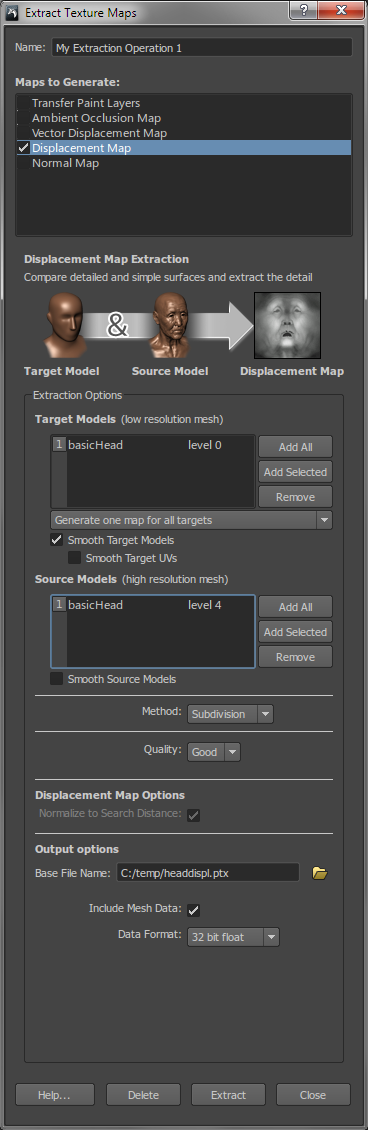This screenshot has width=368, height=1130.
Task: Toggle the Transfer Paint Layers checkbox
Action: pos(24,103)
